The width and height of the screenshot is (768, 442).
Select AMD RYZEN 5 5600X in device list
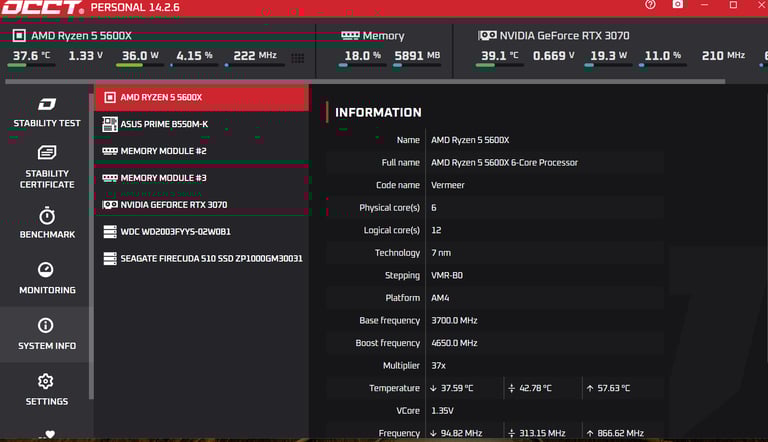[201, 98]
